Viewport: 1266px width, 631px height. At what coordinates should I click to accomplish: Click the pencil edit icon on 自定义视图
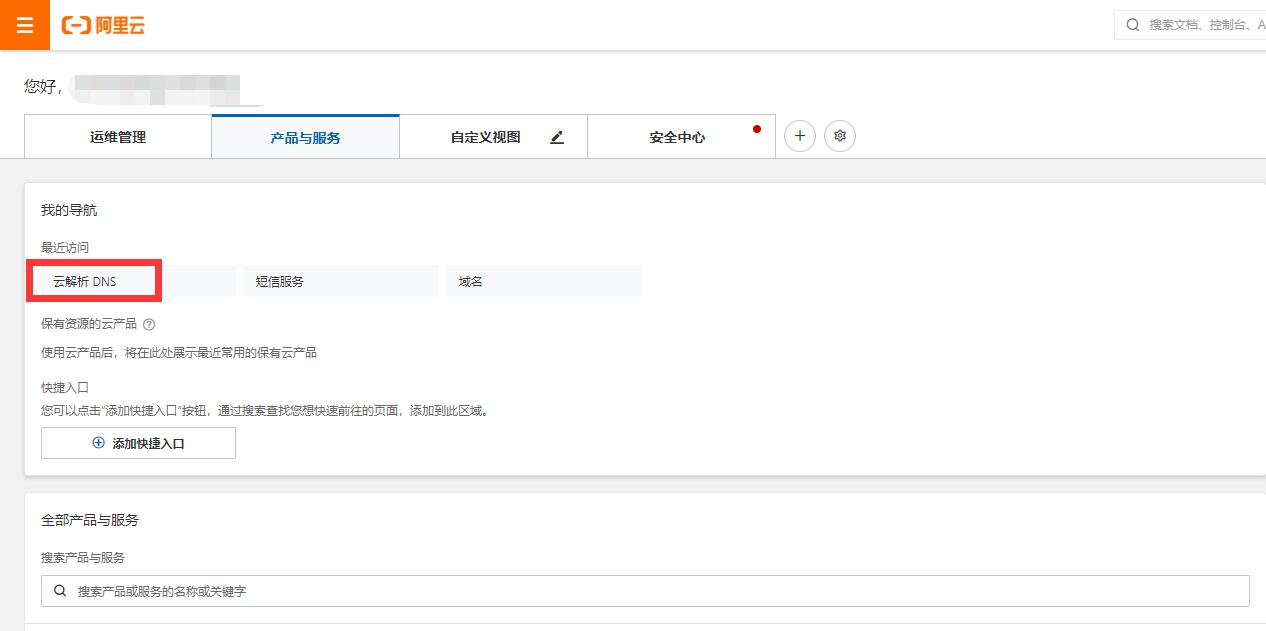tap(557, 137)
